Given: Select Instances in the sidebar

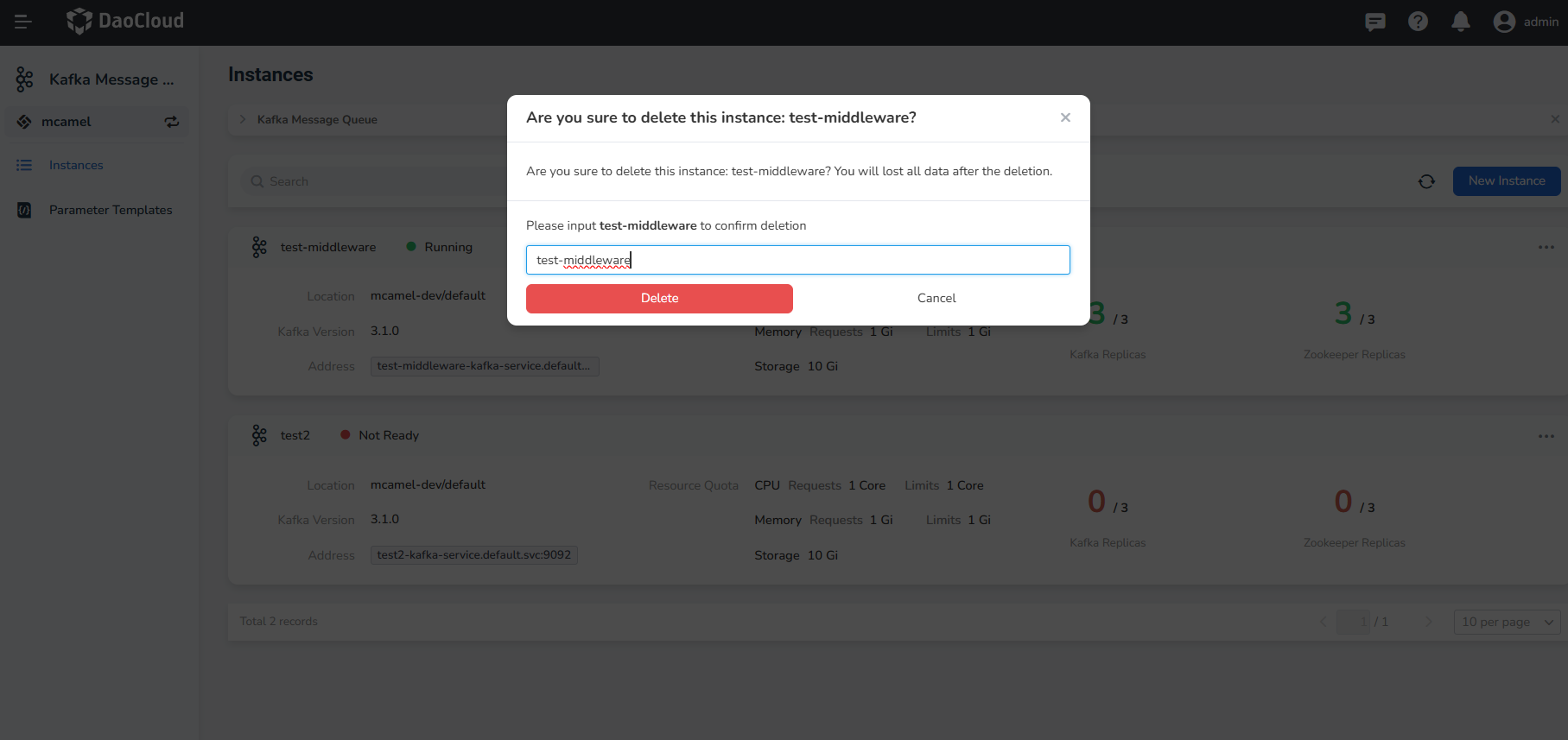Looking at the screenshot, I should coord(76,165).
